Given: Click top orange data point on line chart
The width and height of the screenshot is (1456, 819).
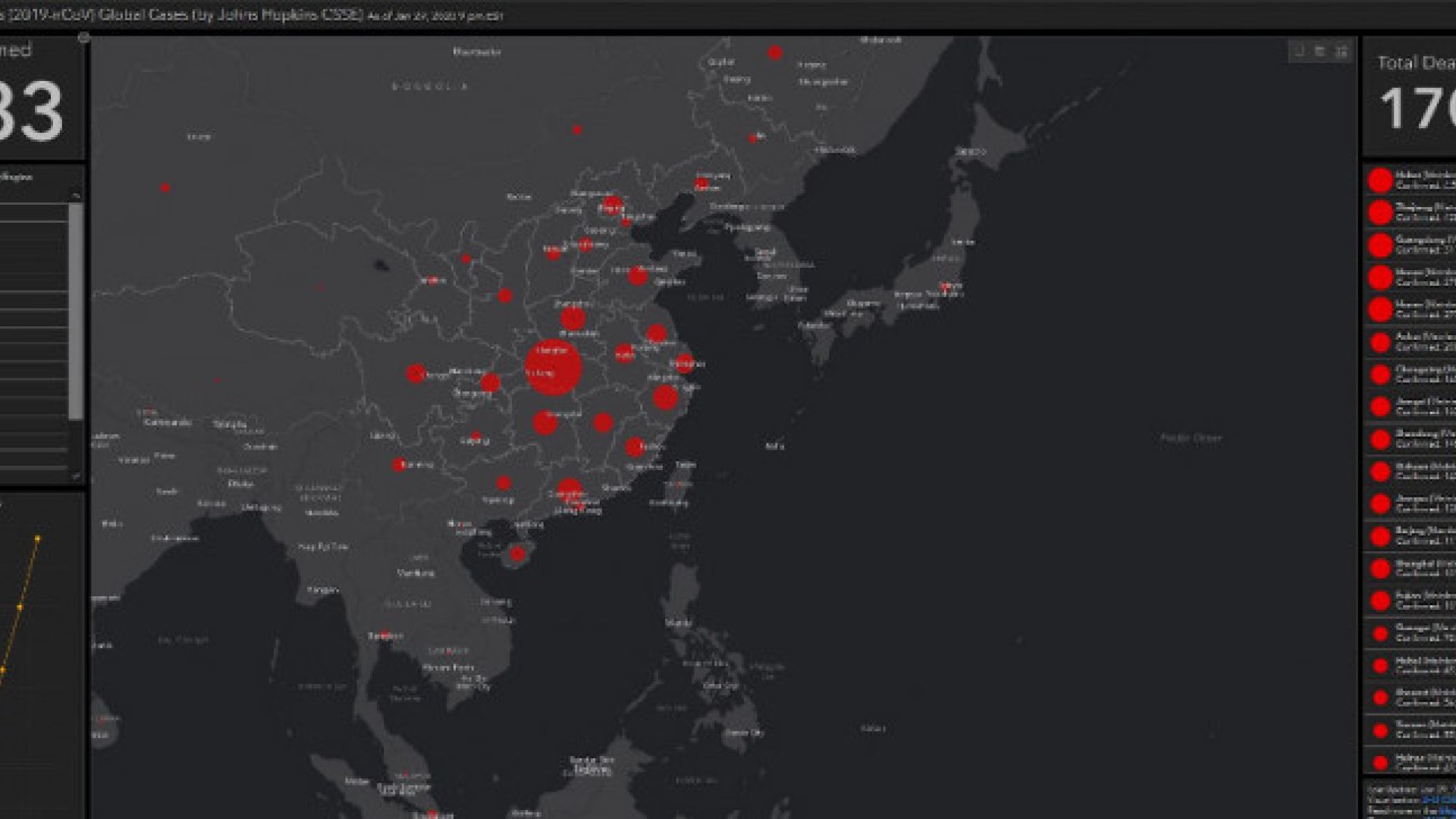Looking at the screenshot, I should [x=38, y=539].
